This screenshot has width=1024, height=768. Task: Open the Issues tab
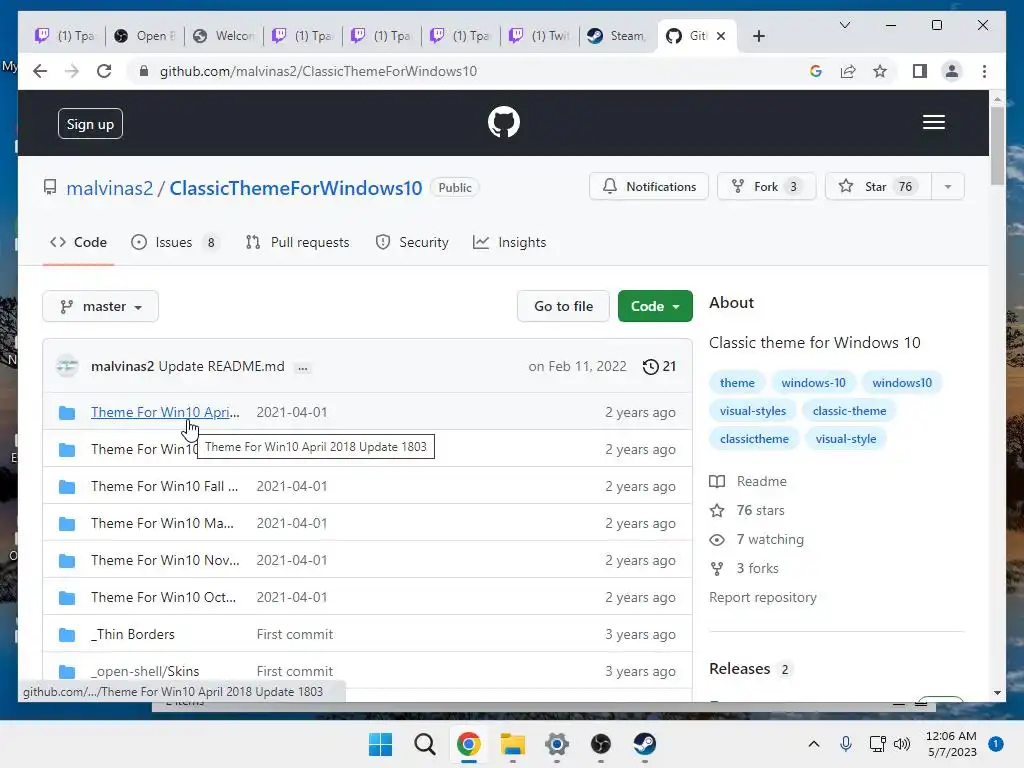[174, 242]
